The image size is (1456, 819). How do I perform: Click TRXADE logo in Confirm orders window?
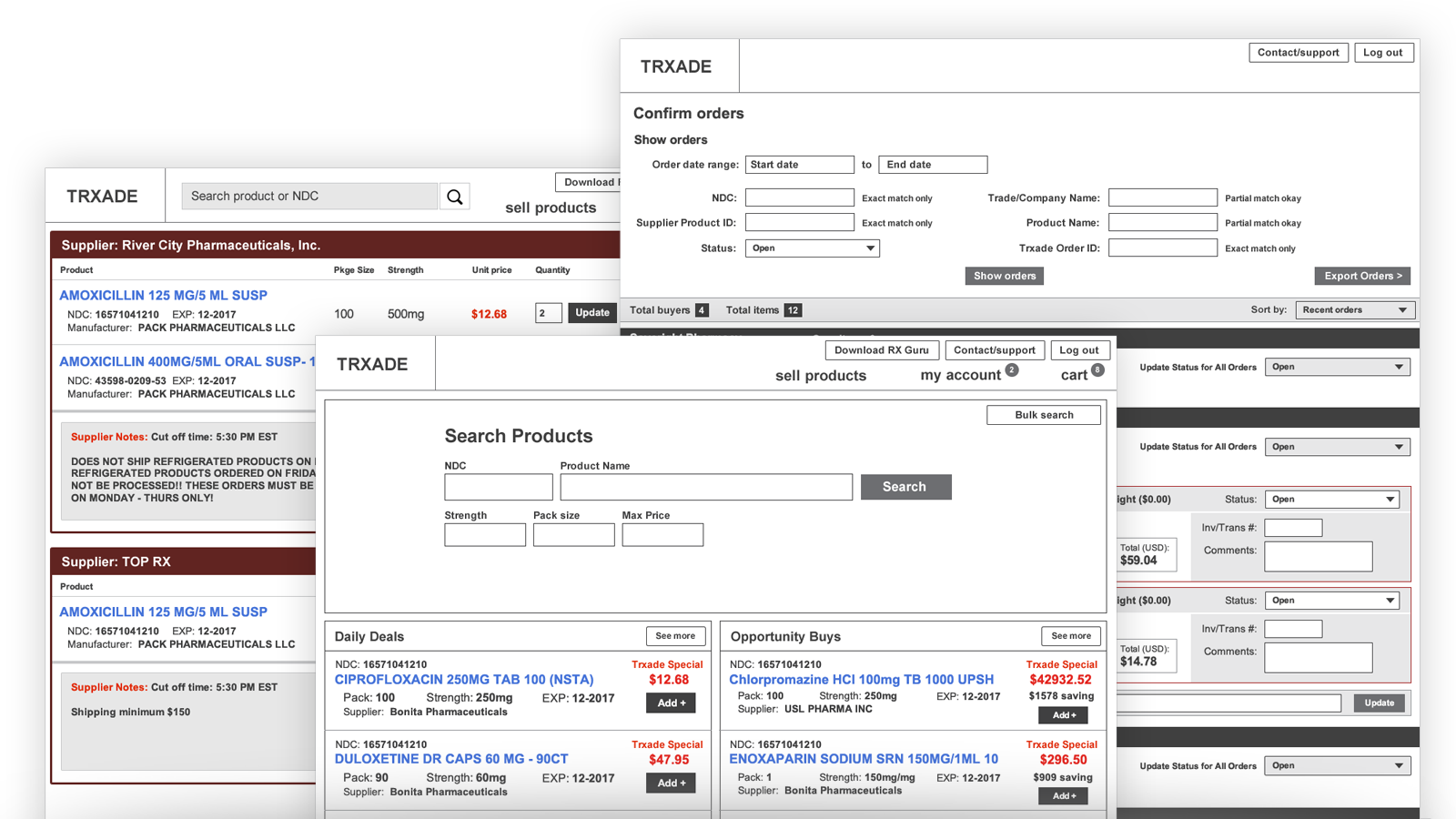click(x=676, y=66)
